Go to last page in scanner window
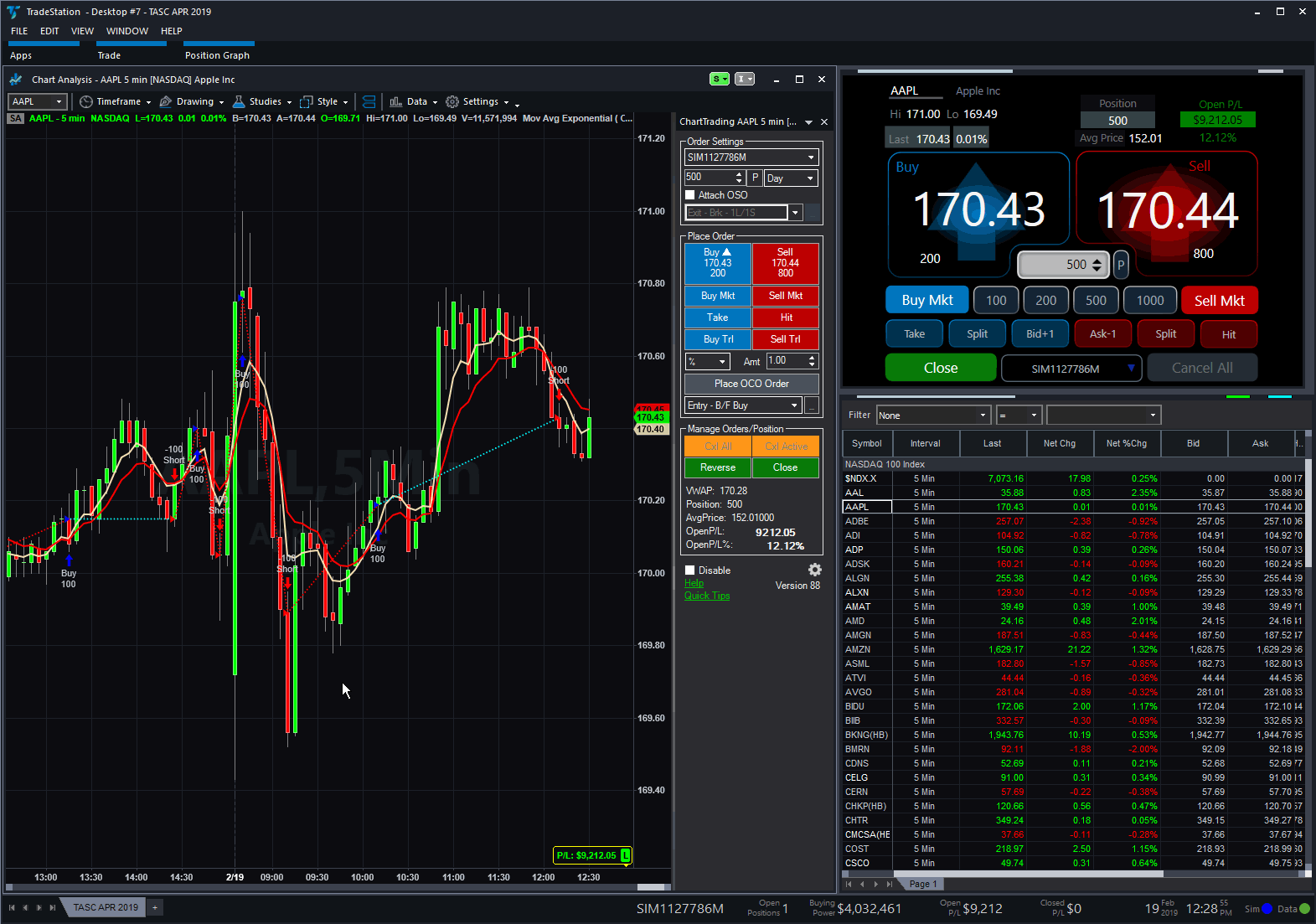1316x924 pixels. 890,884
